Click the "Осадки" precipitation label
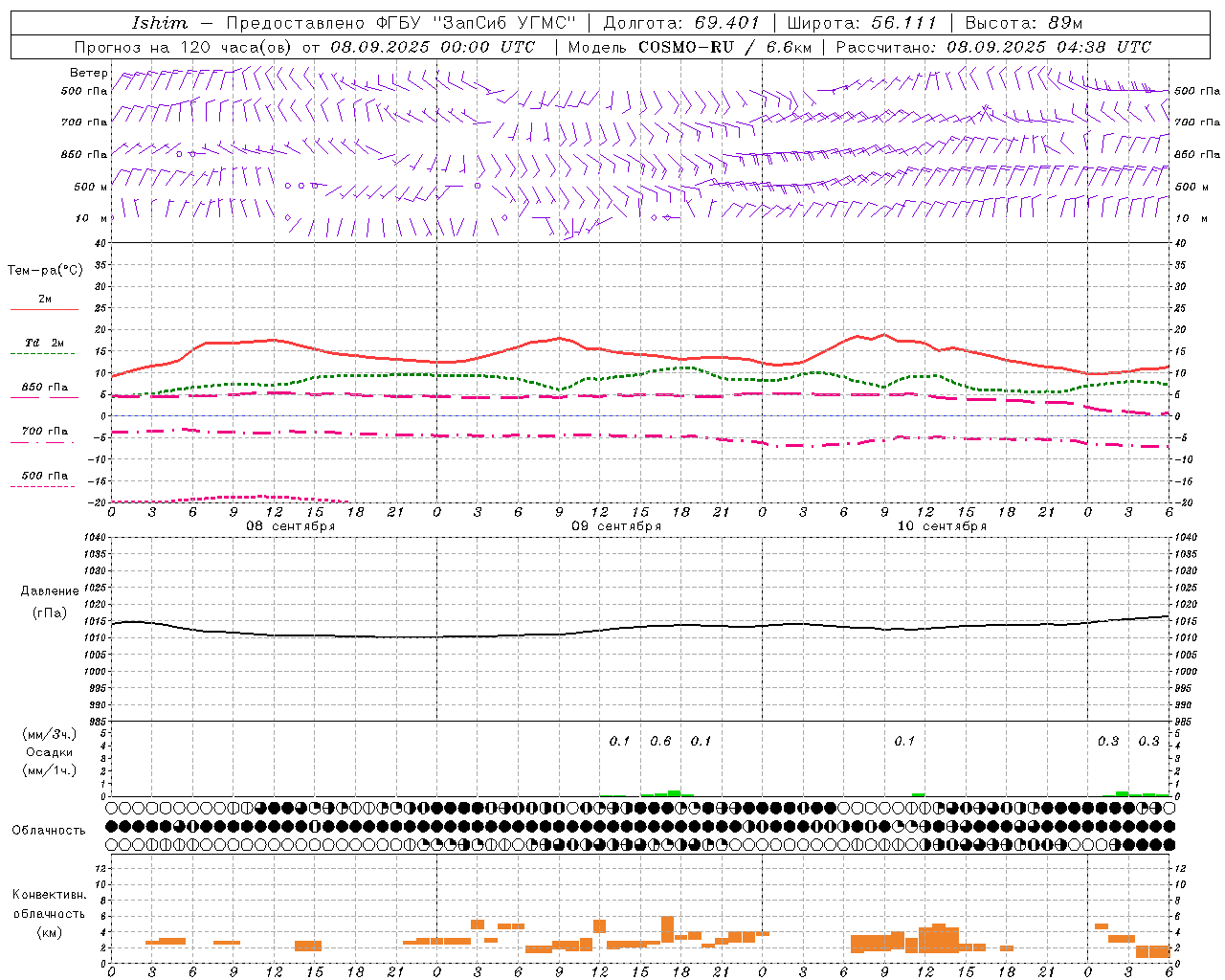Image resolution: width=1225 pixels, height=980 pixels. [50, 752]
